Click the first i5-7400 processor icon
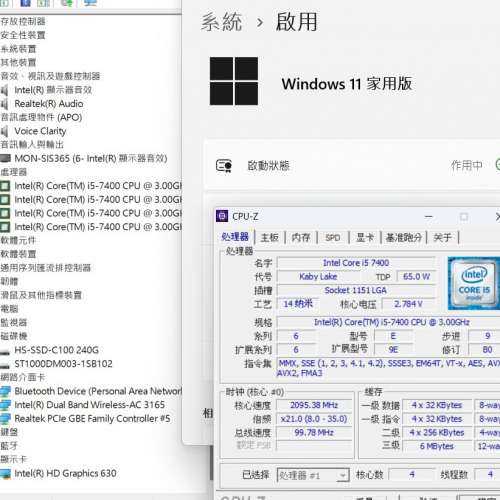 5,186
